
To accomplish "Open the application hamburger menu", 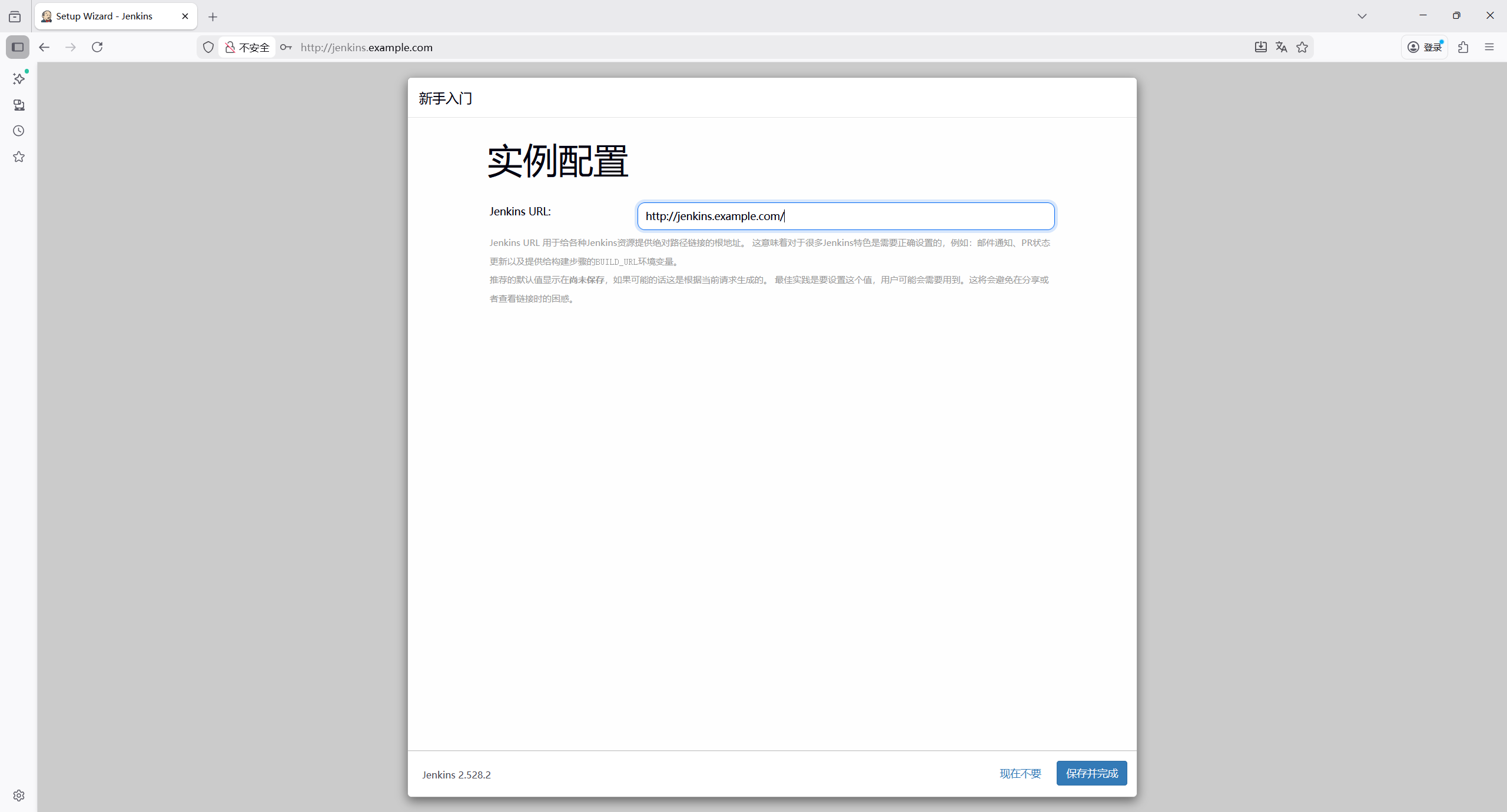I will tap(1489, 47).
